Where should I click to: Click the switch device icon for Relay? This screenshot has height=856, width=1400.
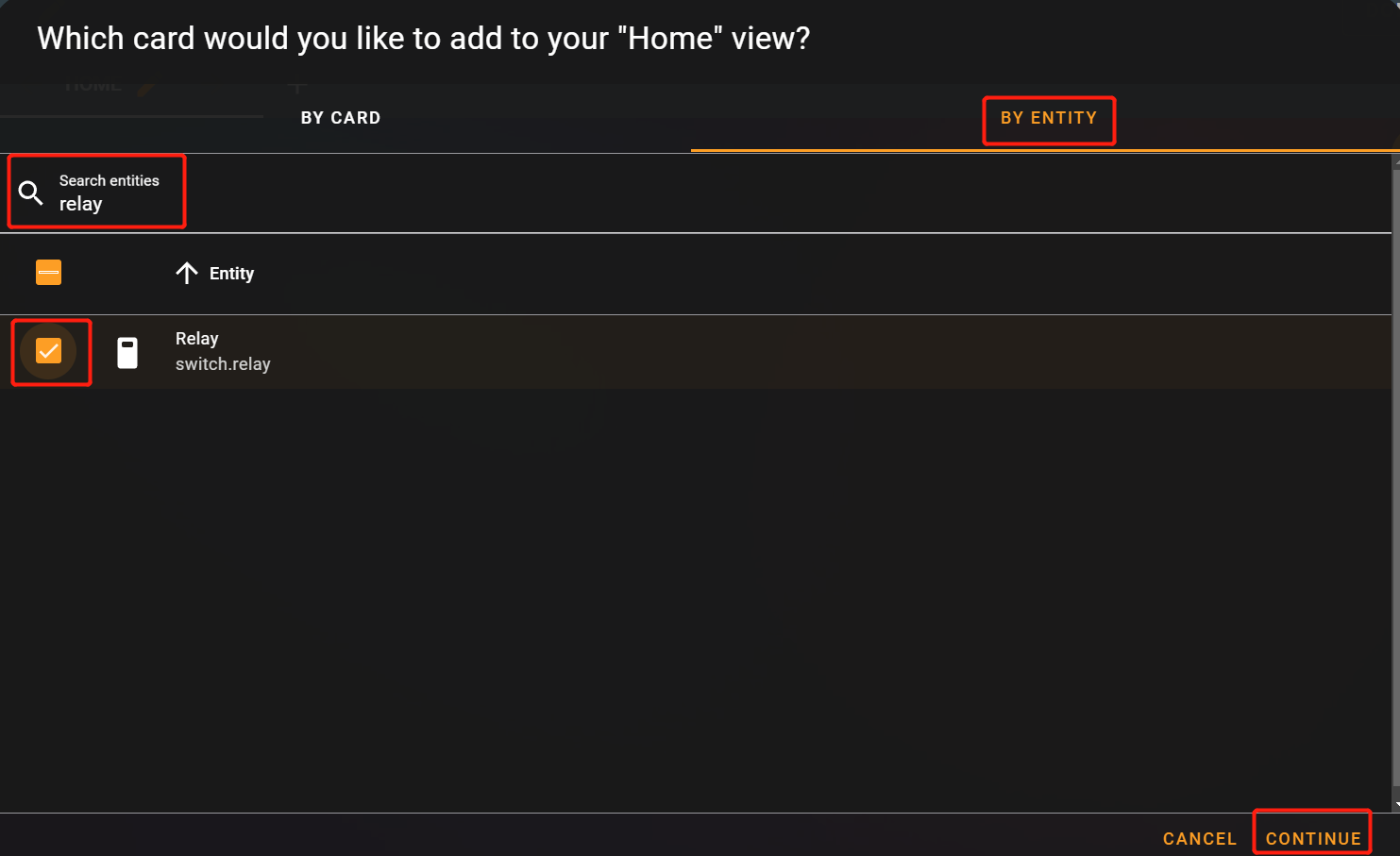pos(127,352)
